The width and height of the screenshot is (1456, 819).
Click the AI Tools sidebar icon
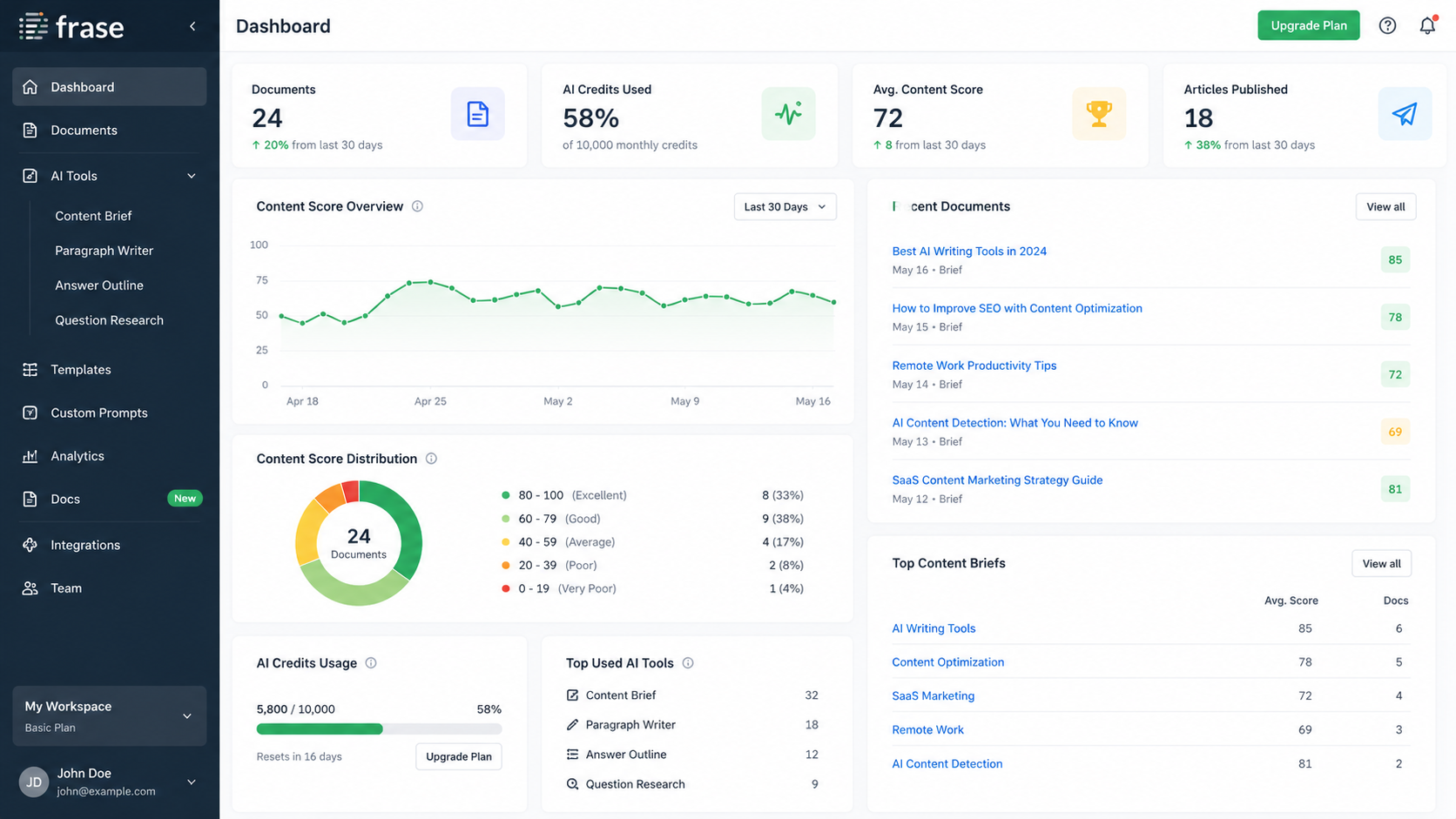coord(30,176)
